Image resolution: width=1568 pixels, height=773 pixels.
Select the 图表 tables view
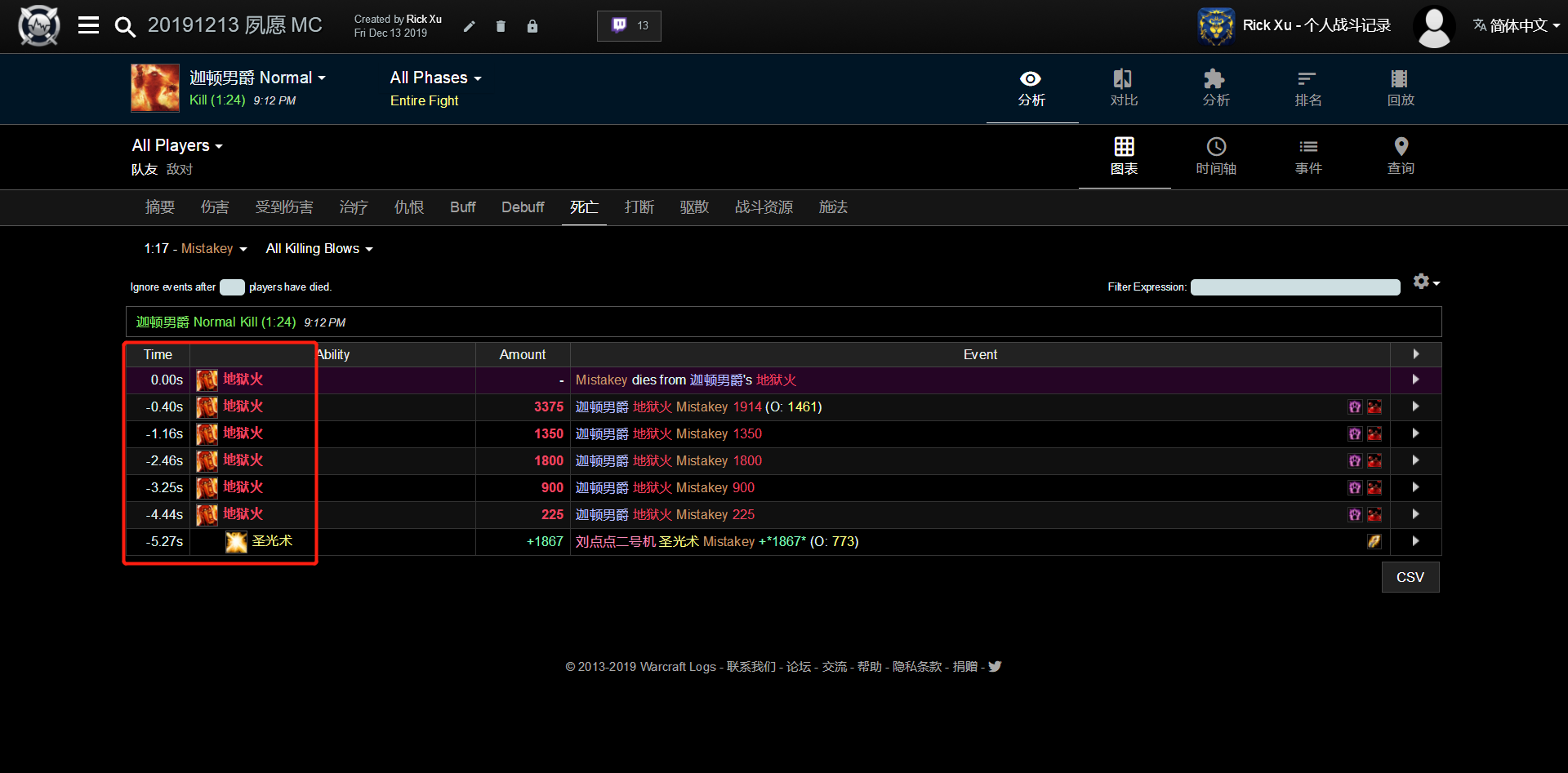[1124, 156]
